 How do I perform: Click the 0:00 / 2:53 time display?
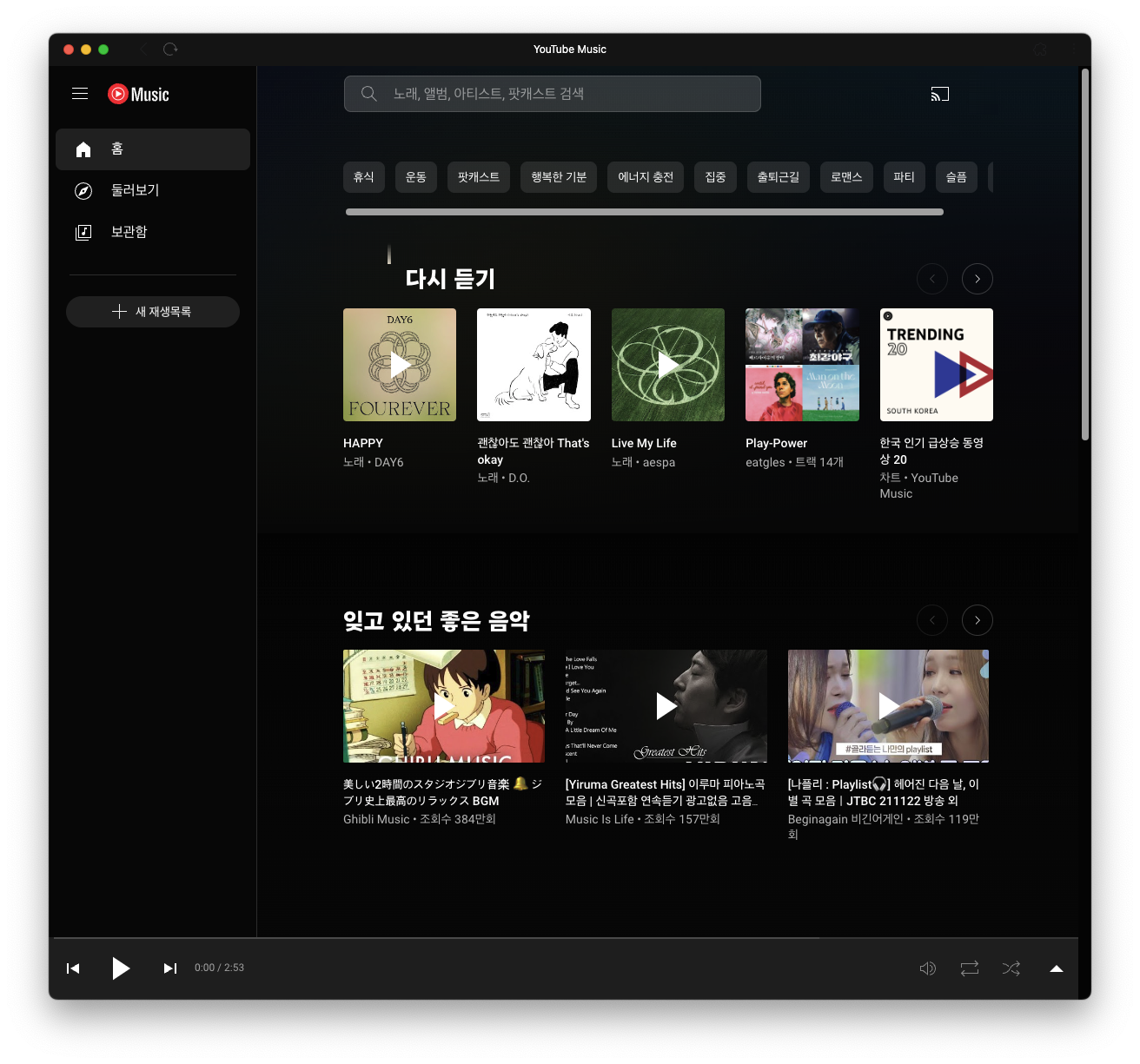click(x=219, y=968)
